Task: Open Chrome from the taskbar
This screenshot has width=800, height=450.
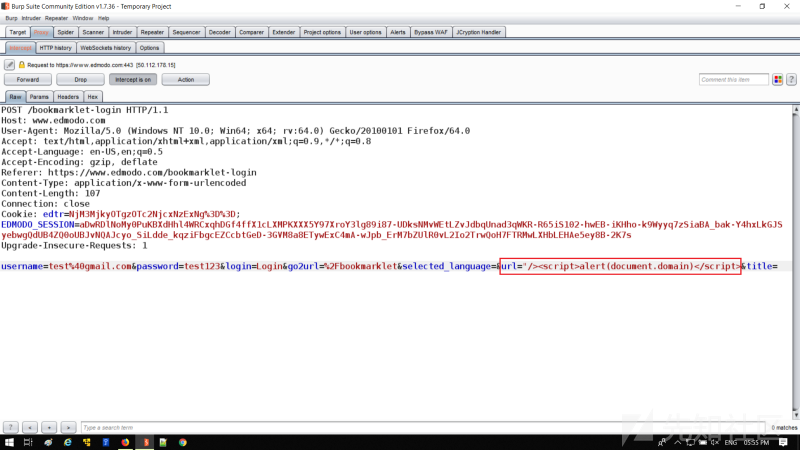Action: (183, 442)
